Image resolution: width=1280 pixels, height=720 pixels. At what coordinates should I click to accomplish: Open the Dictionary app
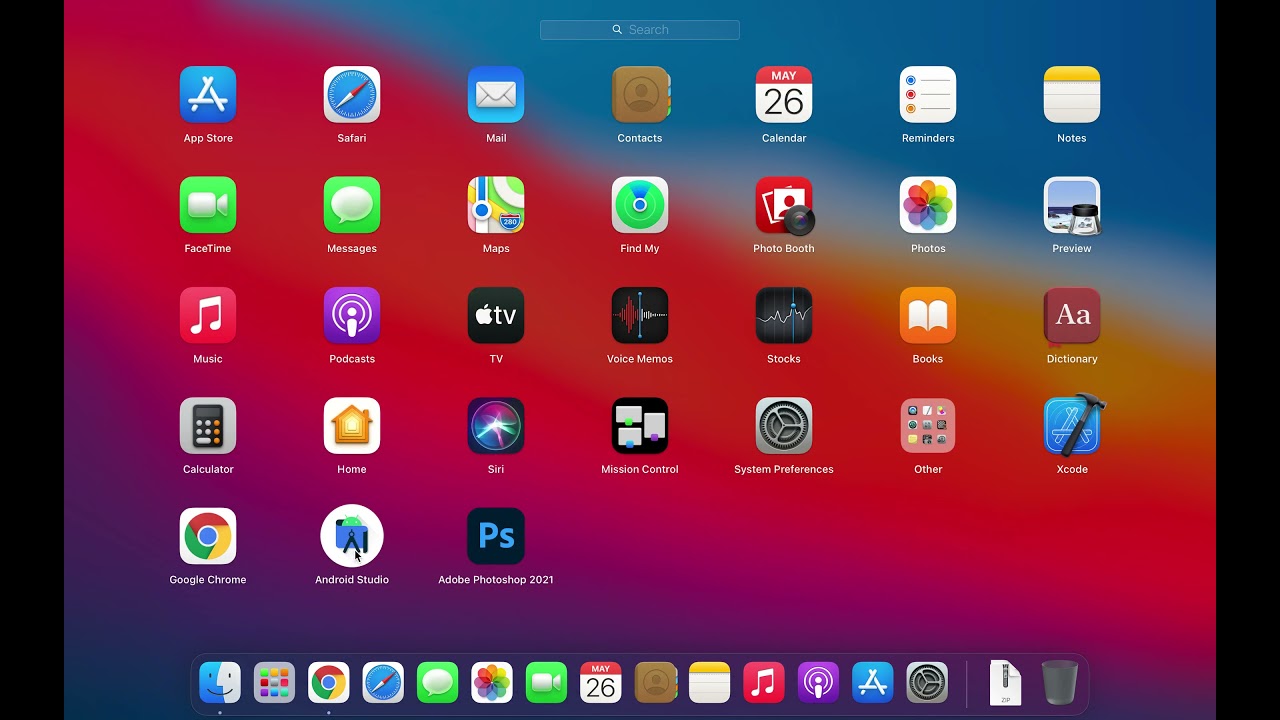1072,315
